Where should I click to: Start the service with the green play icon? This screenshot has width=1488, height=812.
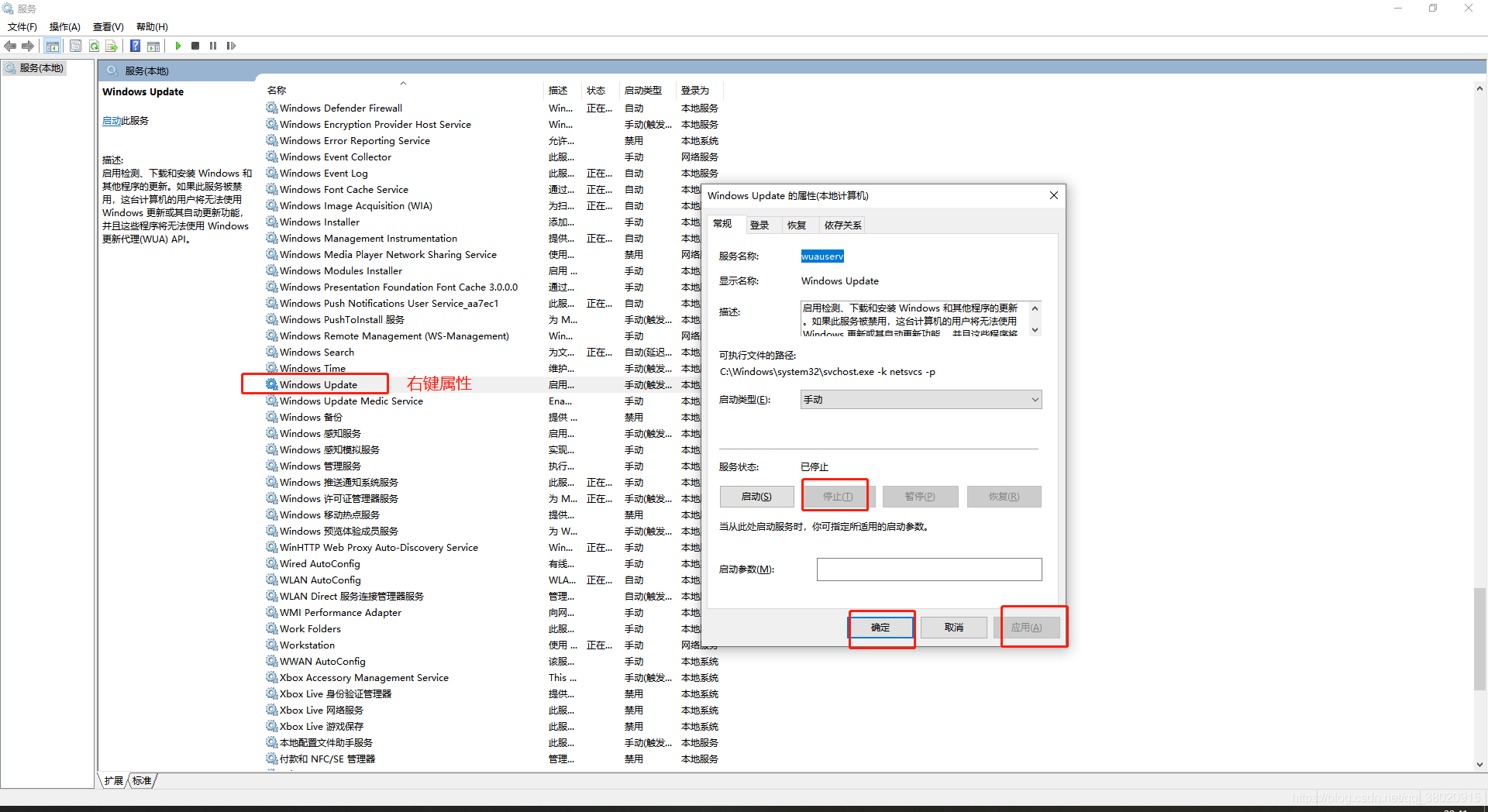[178, 46]
